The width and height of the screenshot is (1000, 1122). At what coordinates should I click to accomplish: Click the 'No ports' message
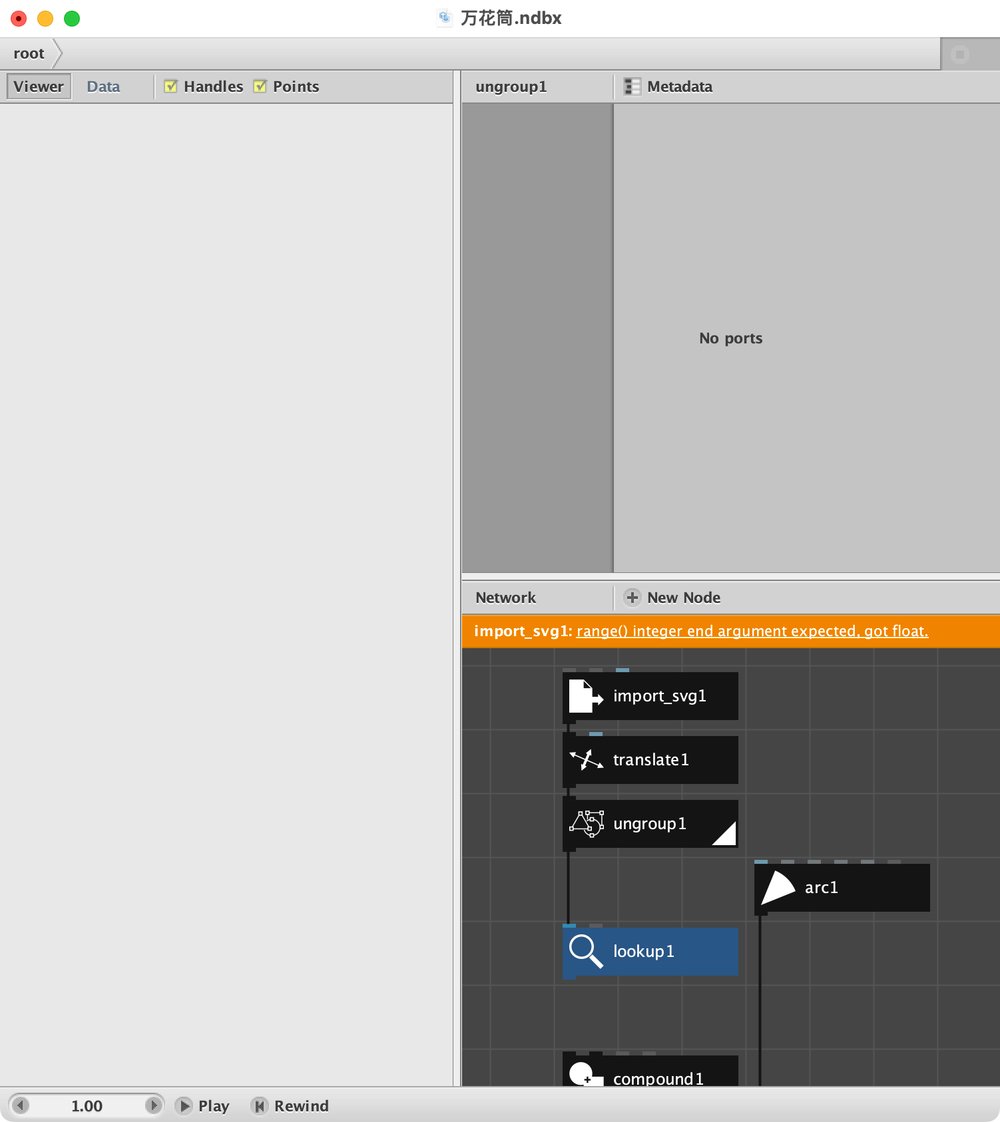pyautogui.click(x=730, y=338)
